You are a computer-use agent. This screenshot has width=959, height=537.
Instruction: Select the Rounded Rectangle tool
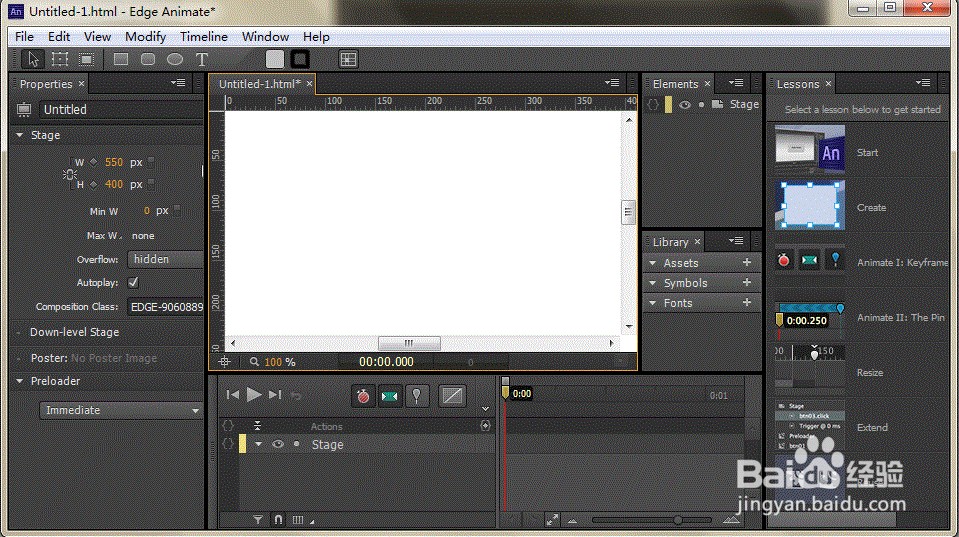pos(148,60)
